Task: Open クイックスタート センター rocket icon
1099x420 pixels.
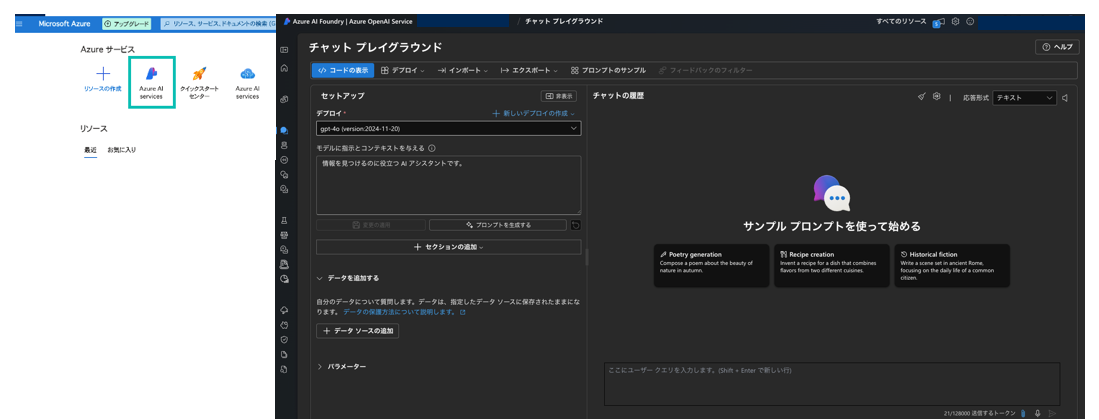Action: (199, 74)
